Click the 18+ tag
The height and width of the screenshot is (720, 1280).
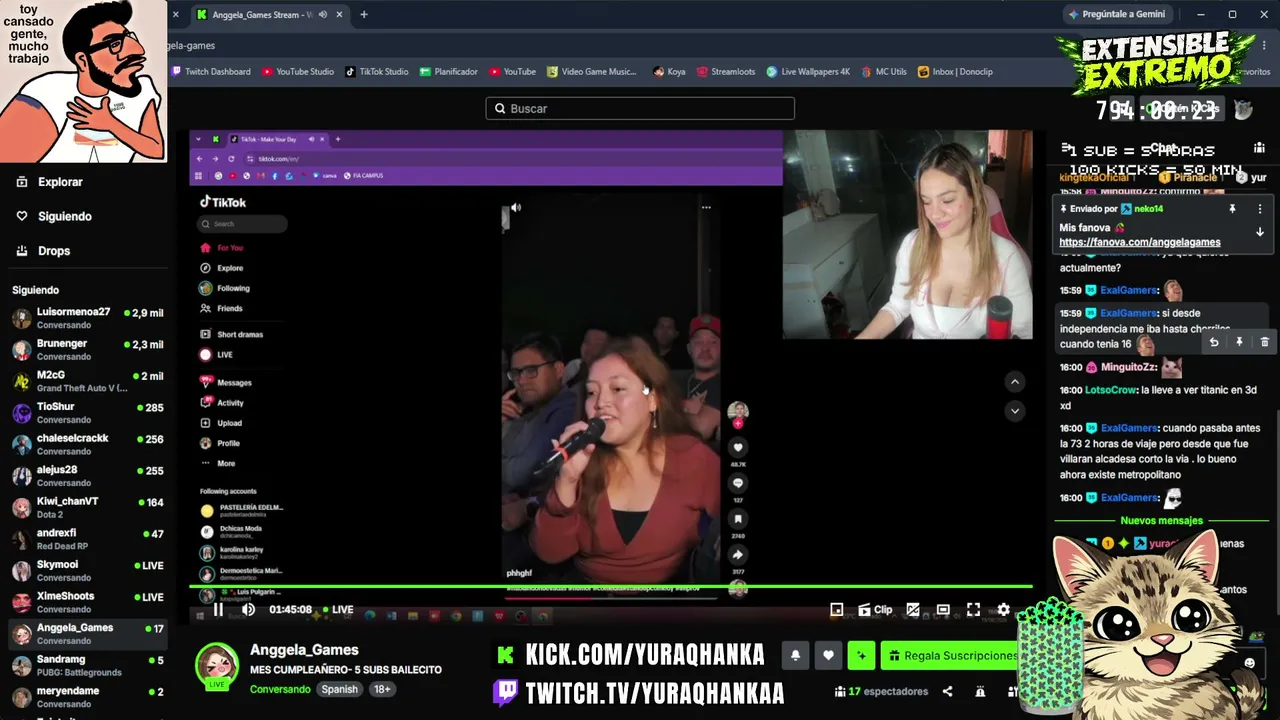coord(382,689)
